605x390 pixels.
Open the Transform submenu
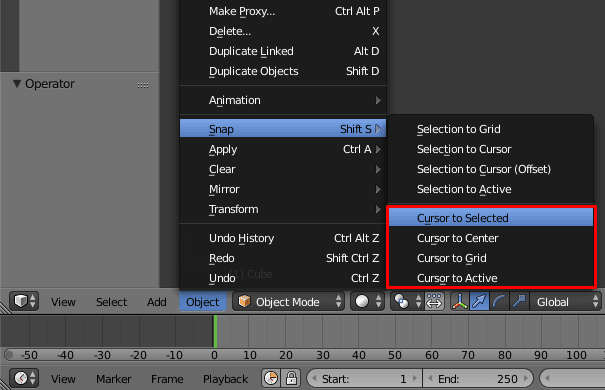[x=283, y=209]
